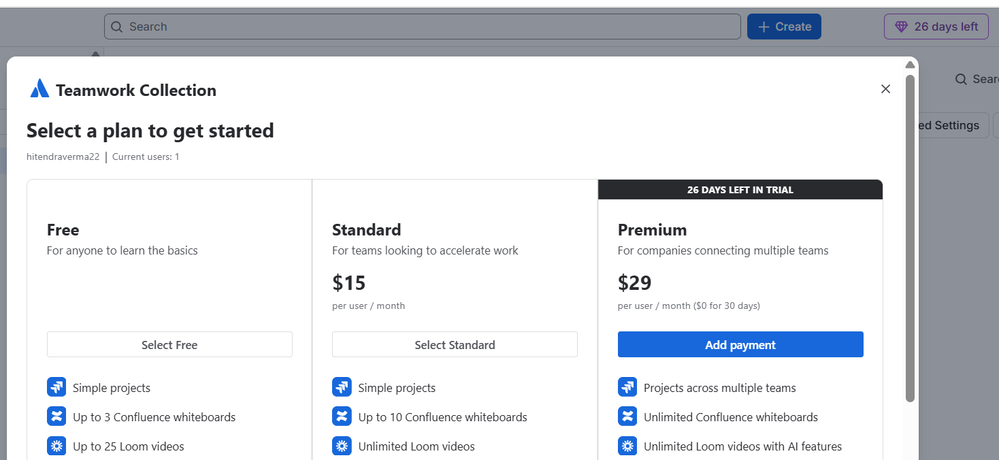Screen dimensions: 999x460
Task: Click For companies connecting multiple teams text
Action: pyautogui.click(x=723, y=250)
